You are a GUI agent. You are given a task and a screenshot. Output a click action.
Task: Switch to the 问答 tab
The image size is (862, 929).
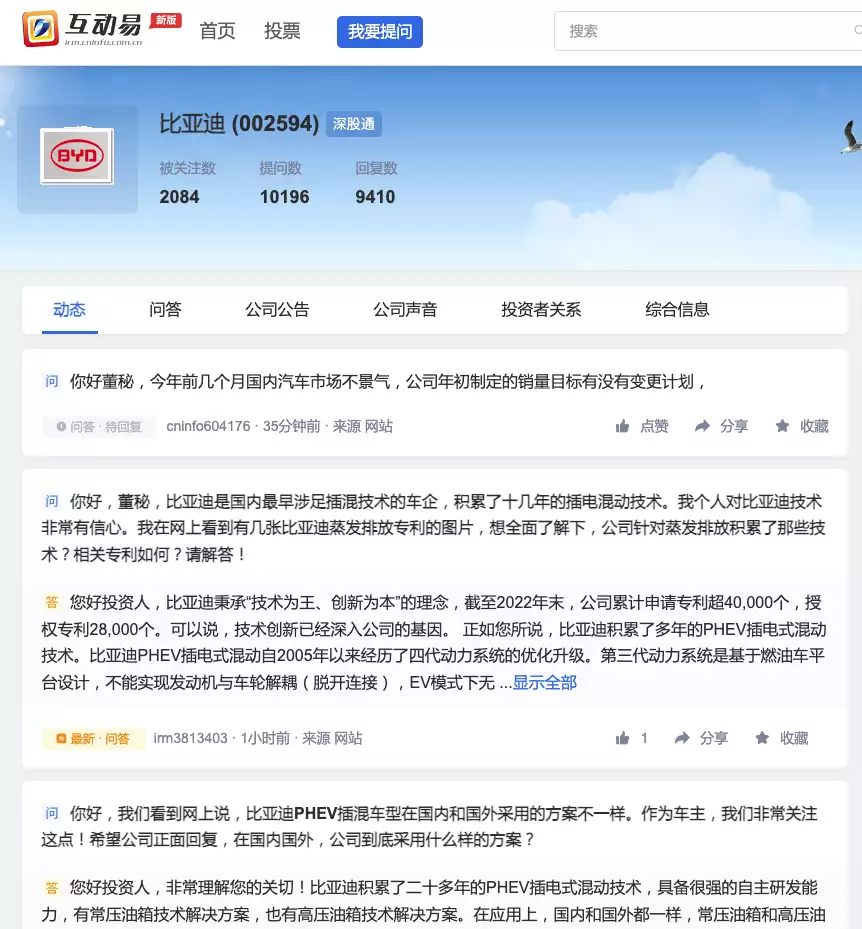(x=165, y=310)
